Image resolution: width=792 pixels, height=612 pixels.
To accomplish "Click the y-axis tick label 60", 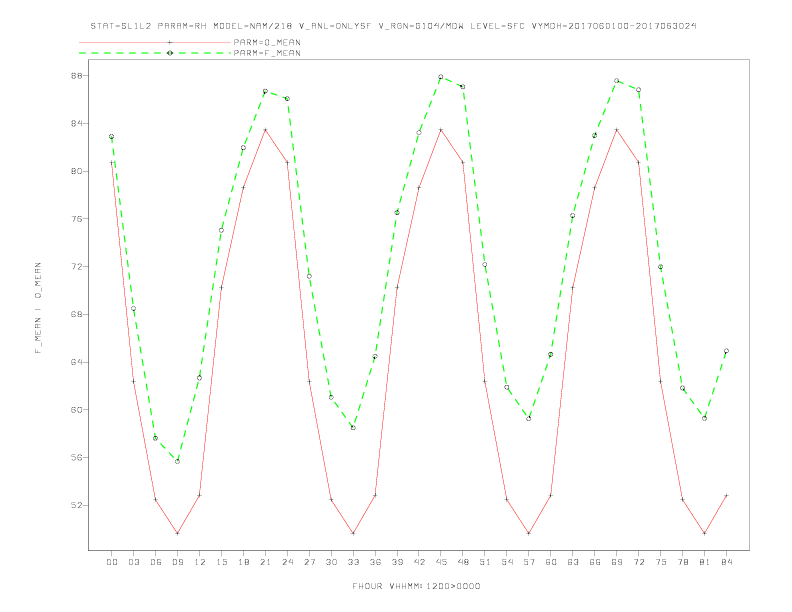I will coord(76,410).
